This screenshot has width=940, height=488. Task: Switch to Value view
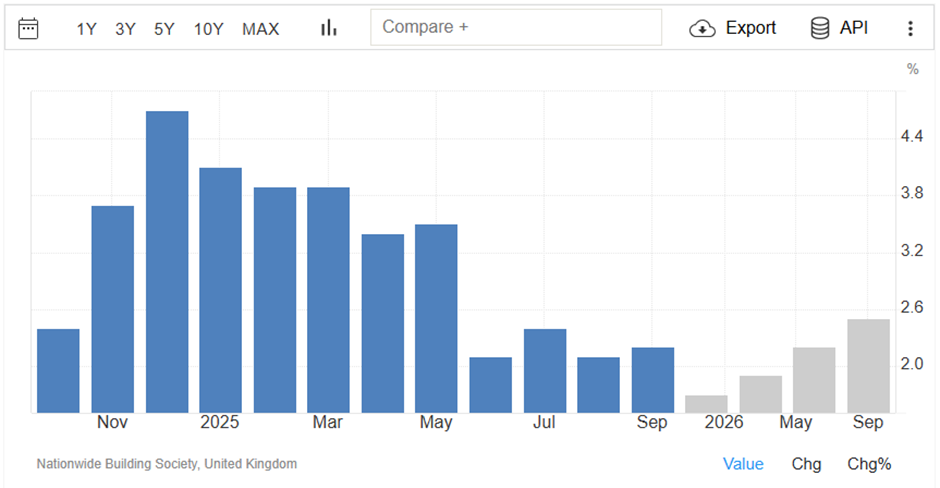tap(743, 463)
